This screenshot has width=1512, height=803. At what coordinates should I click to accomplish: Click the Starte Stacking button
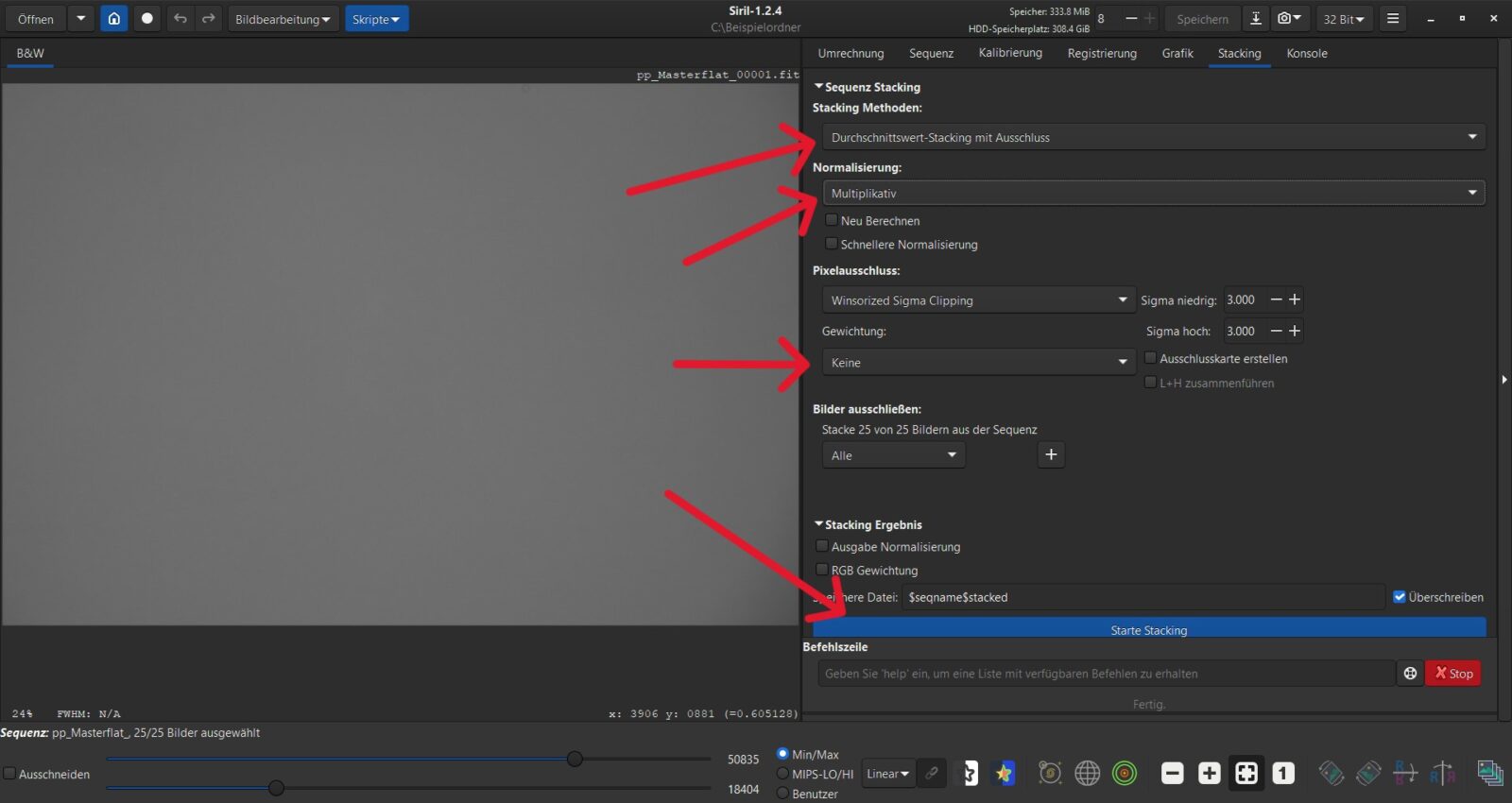tap(1149, 628)
